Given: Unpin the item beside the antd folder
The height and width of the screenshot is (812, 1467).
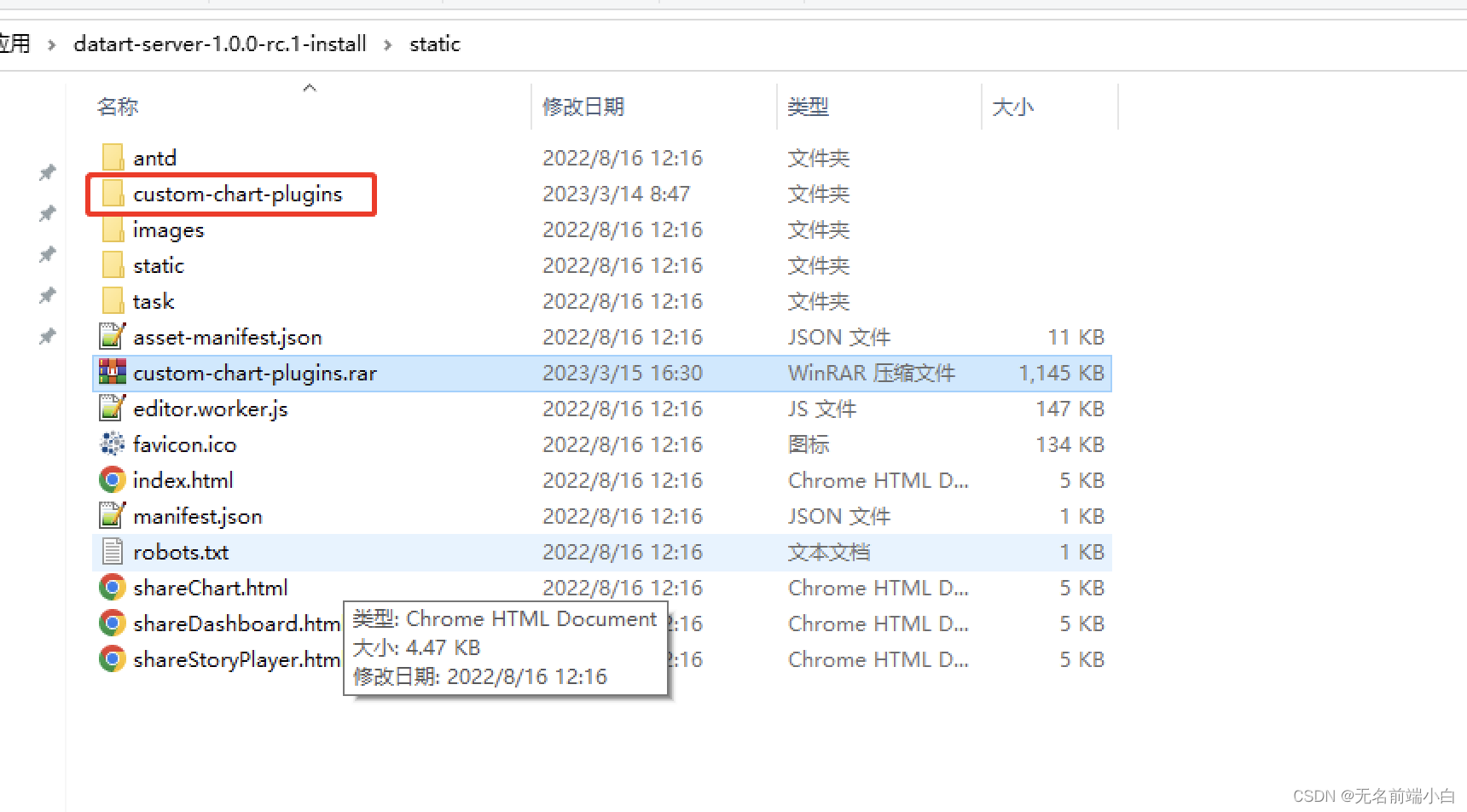Looking at the screenshot, I should click(47, 171).
